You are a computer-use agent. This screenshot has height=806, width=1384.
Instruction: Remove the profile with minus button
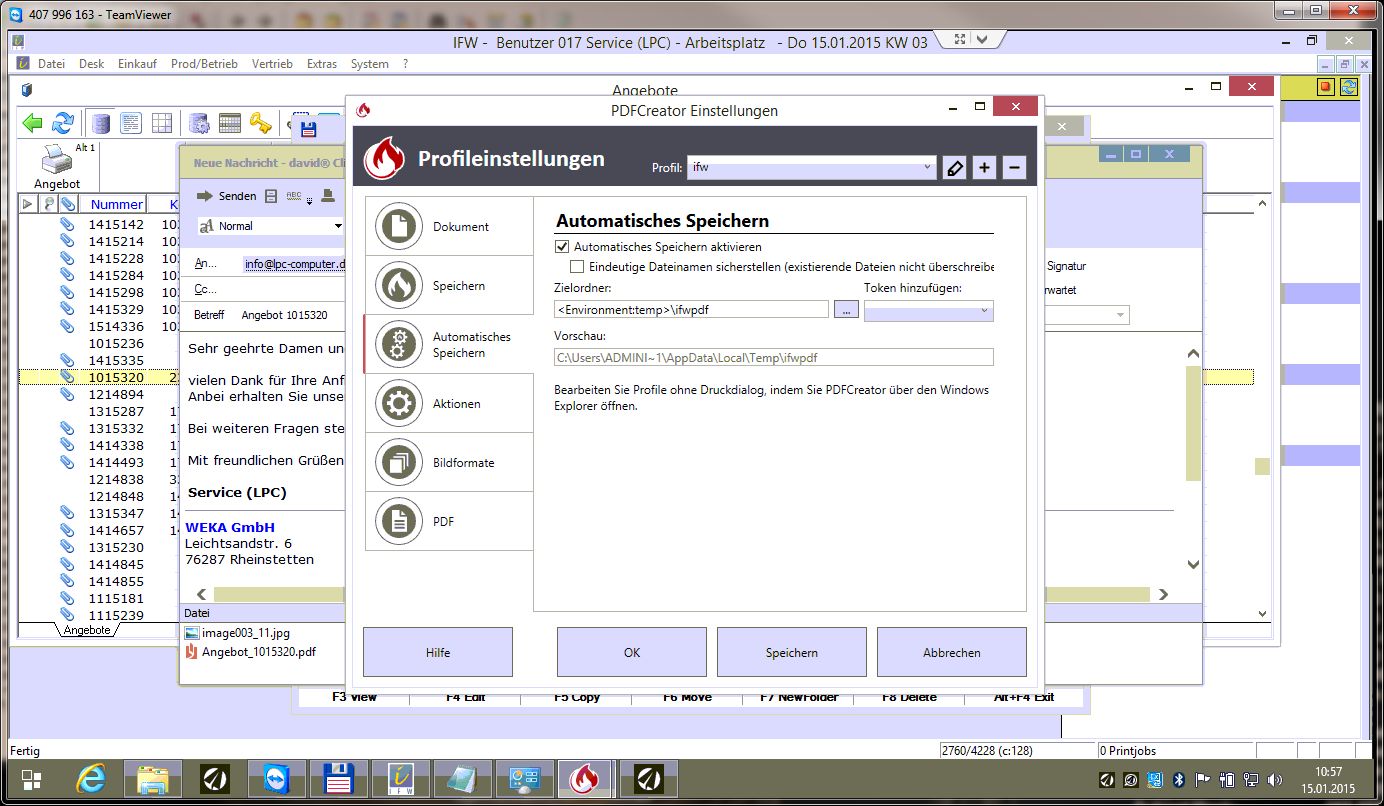point(1014,168)
